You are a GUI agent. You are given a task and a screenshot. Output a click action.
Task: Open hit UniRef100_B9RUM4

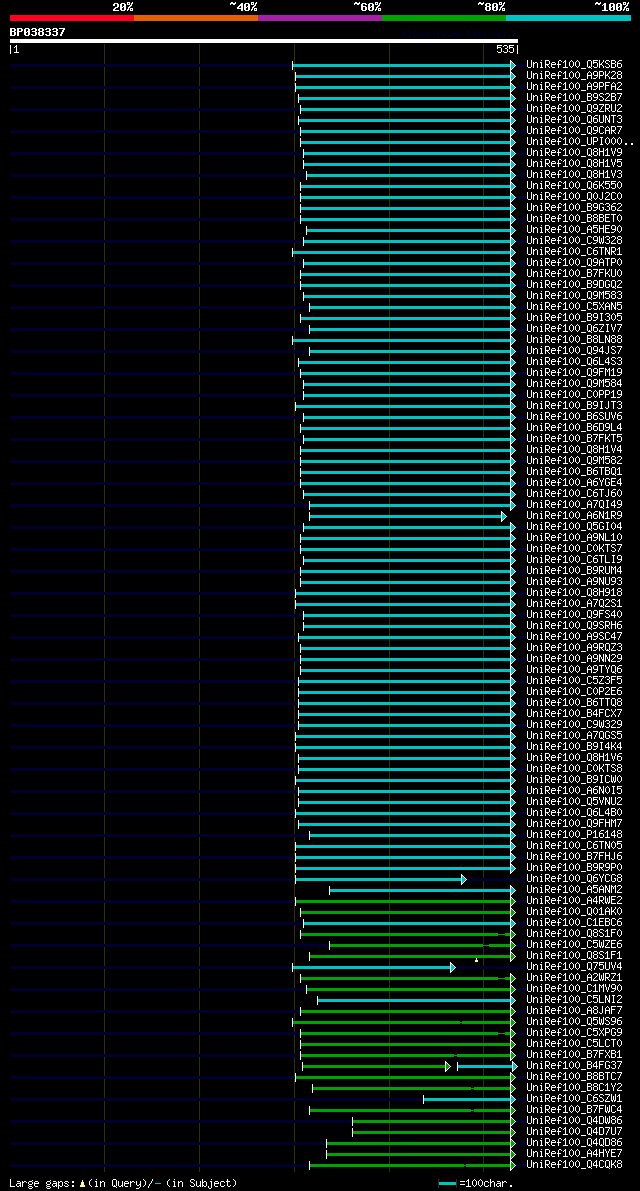(x=574, y=571)
